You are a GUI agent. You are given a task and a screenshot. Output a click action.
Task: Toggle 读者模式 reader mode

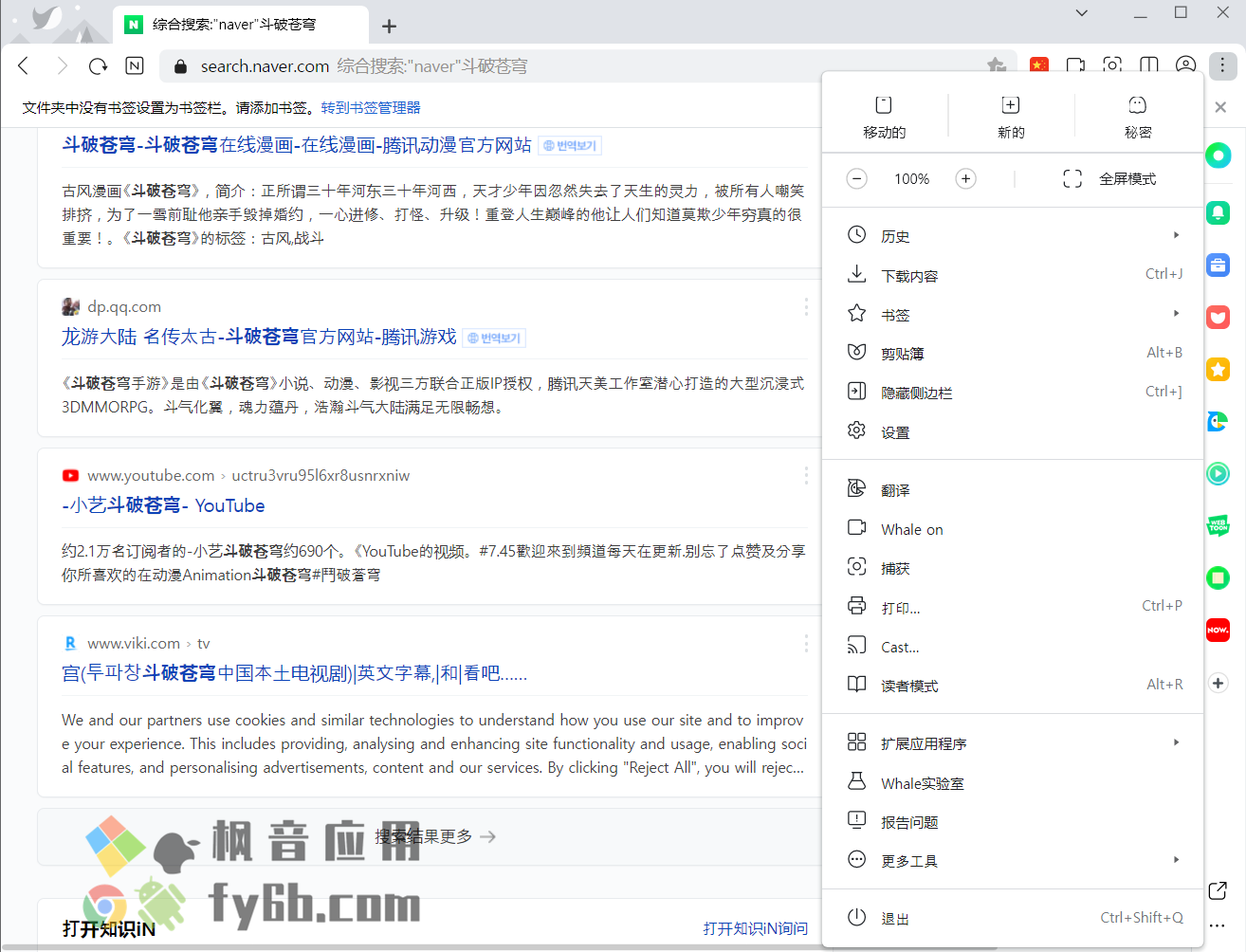(x=1013, y=686)
